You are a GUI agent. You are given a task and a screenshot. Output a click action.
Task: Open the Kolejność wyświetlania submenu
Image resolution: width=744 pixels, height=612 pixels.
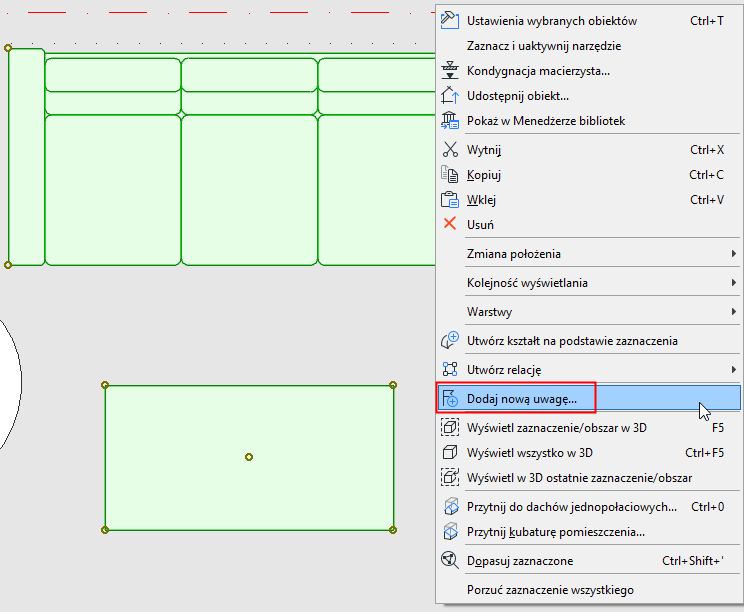pos(588,283)
